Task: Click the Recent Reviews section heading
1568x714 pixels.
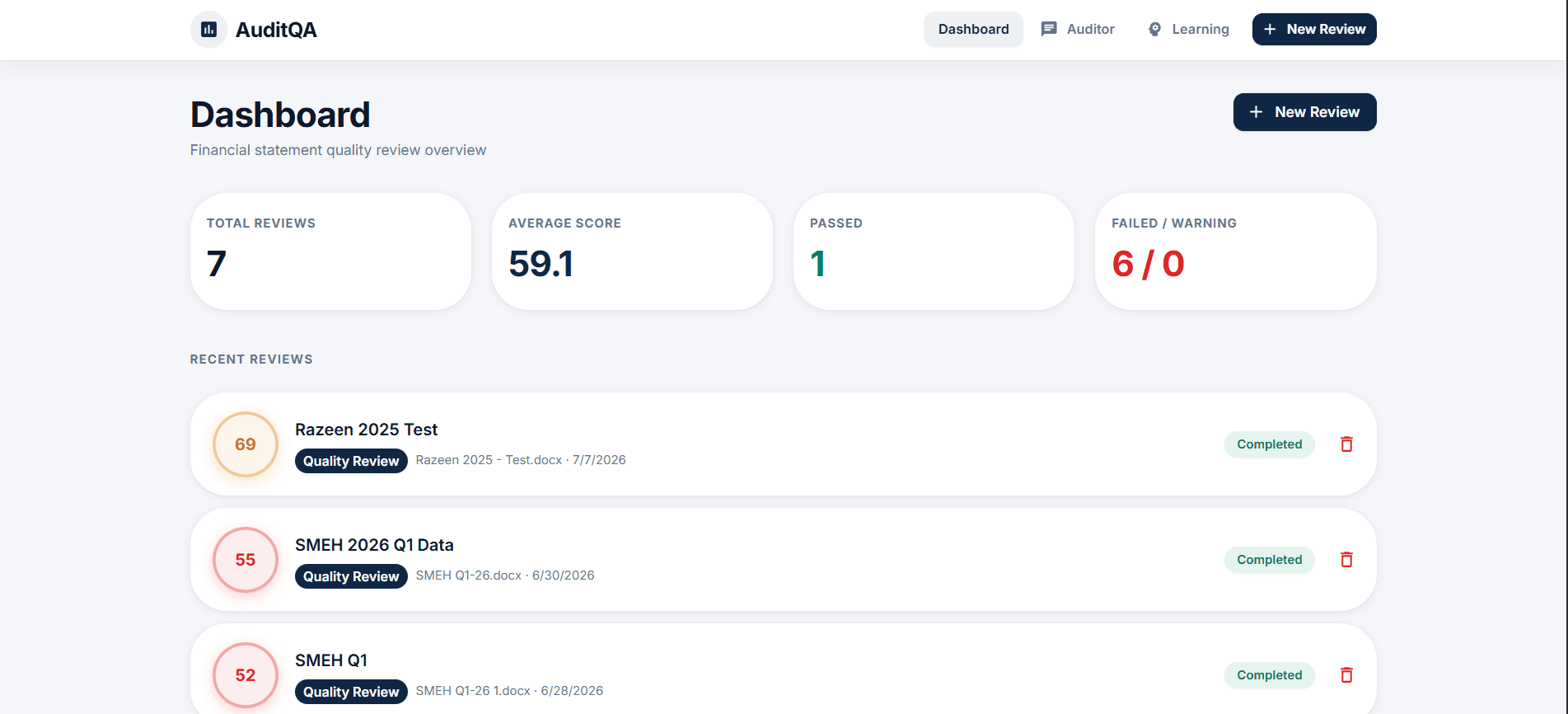Action: pyautogui.click(x=251, y=359)
